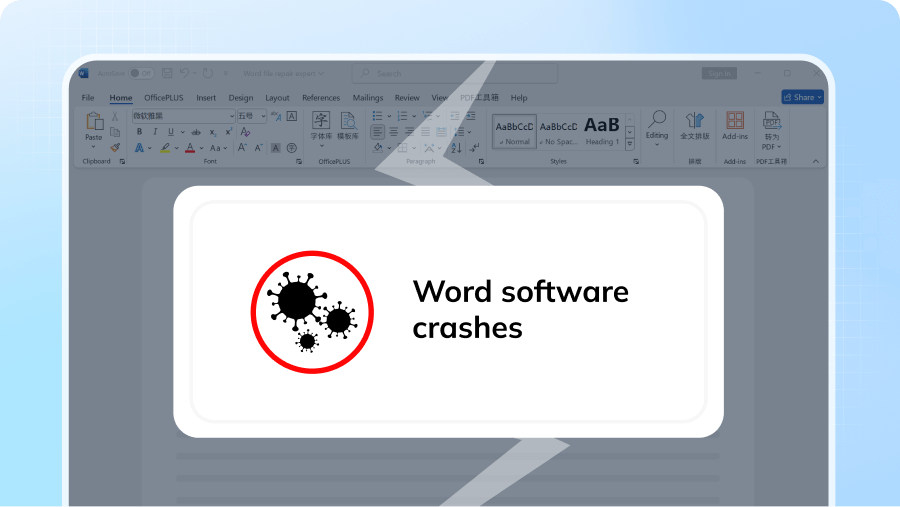Viewport: 900px width, 507px height.
Task: Apply the Heading 1 style
Action: point(602,132)
